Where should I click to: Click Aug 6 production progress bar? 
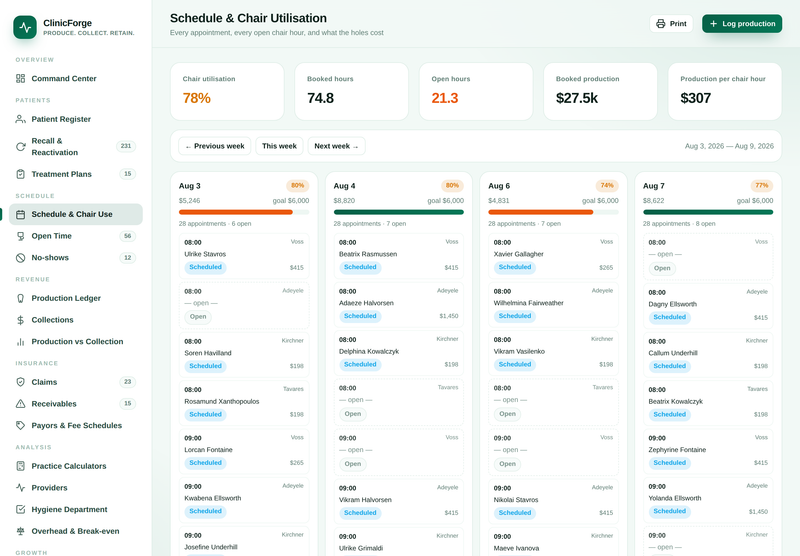click(x=553, y=212)
